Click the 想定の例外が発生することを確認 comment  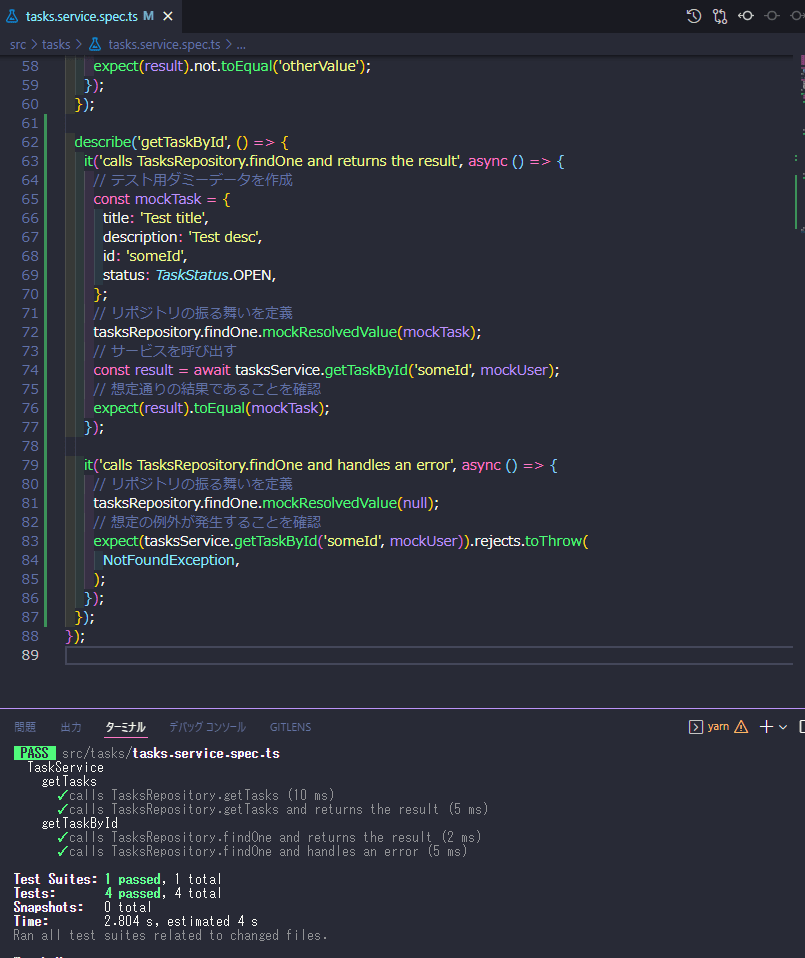click(x=207, y=522)
